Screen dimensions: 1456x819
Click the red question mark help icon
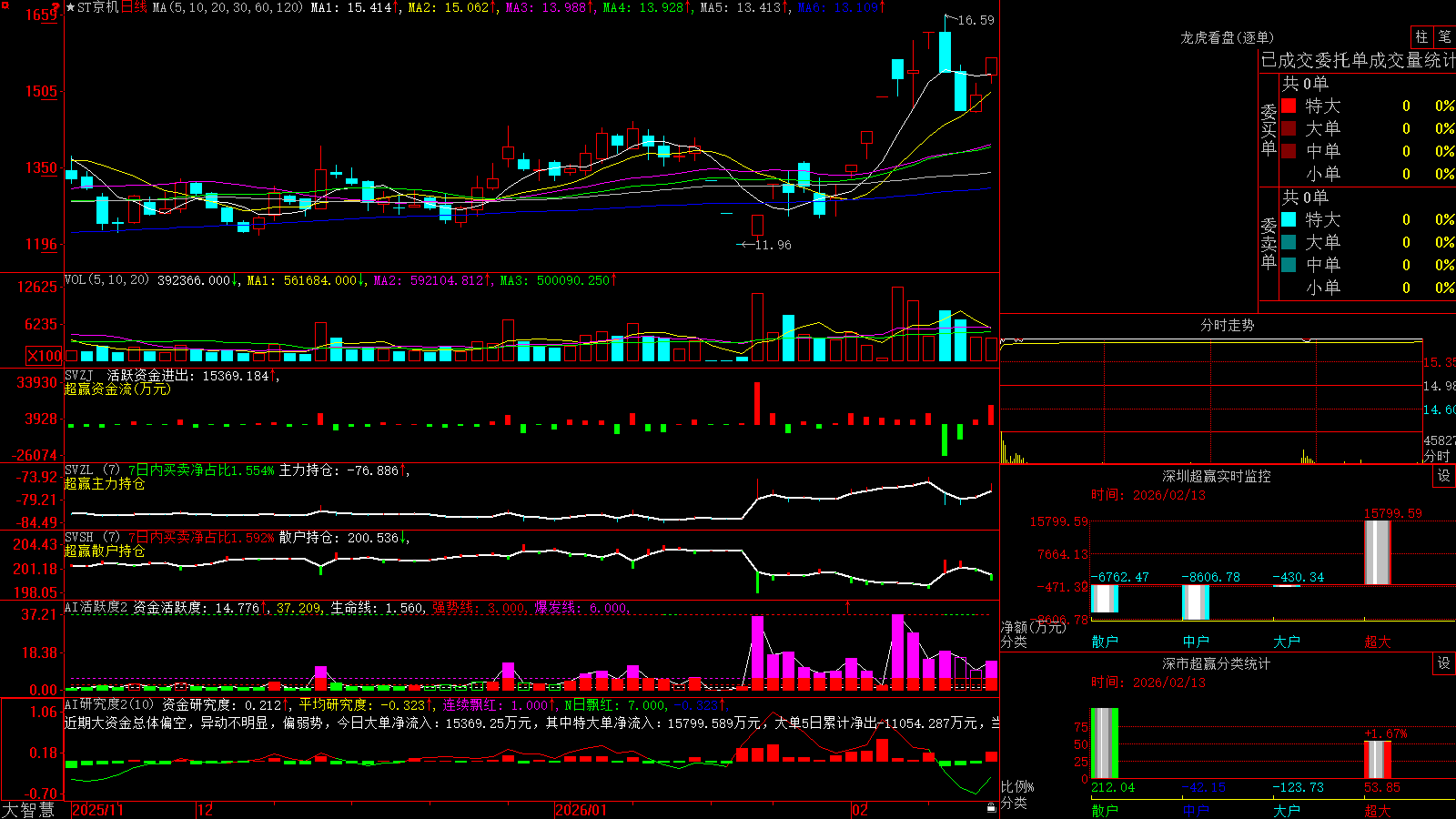(56, 6)
